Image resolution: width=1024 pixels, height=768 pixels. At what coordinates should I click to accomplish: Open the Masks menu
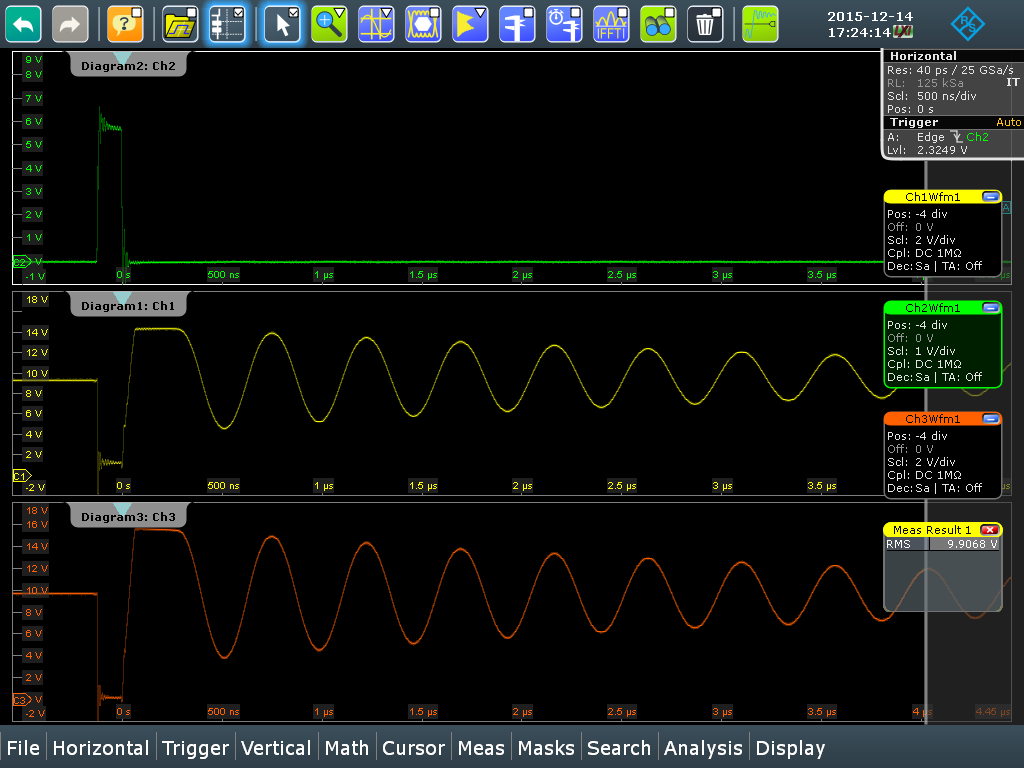(x=546, y=748)
